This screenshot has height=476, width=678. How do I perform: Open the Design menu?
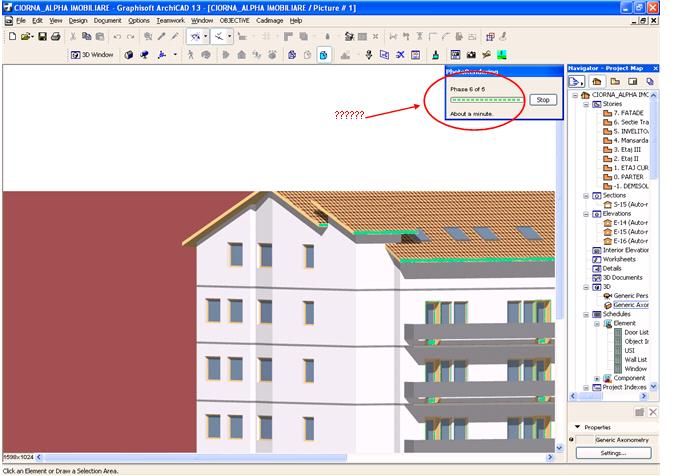pos(78,20)
